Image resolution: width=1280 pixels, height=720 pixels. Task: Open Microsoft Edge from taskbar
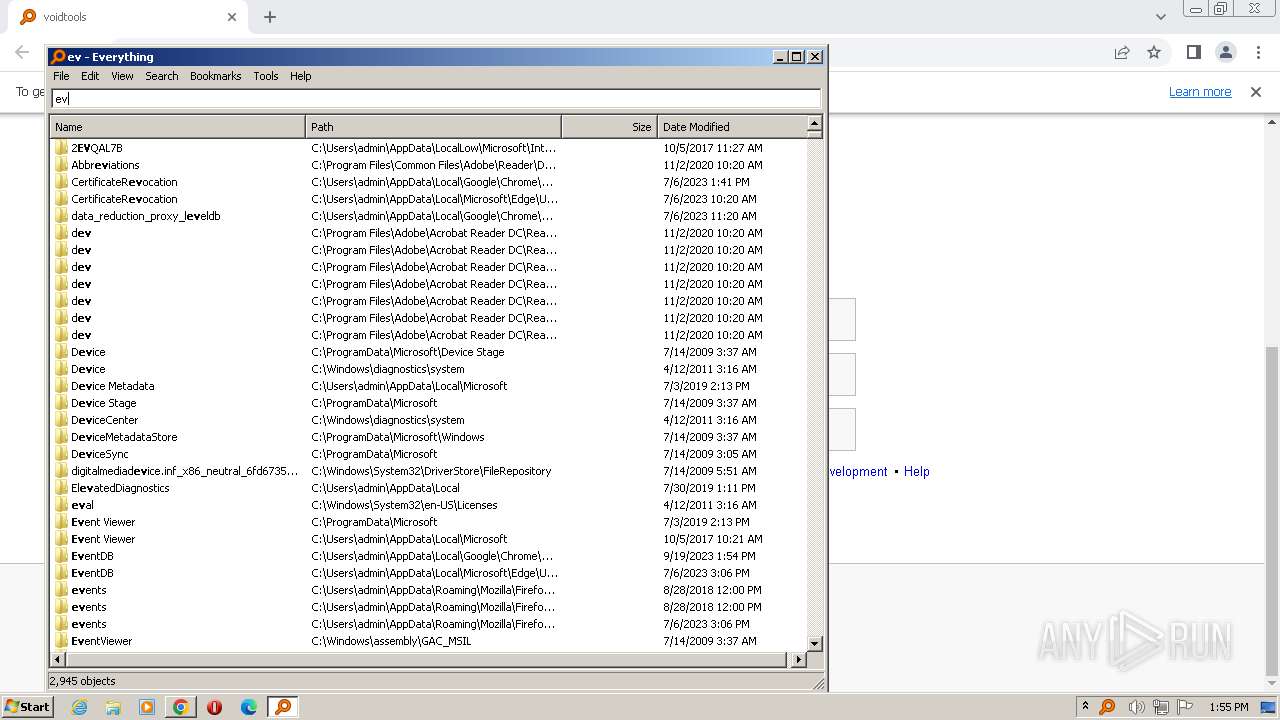coord(249,707)
